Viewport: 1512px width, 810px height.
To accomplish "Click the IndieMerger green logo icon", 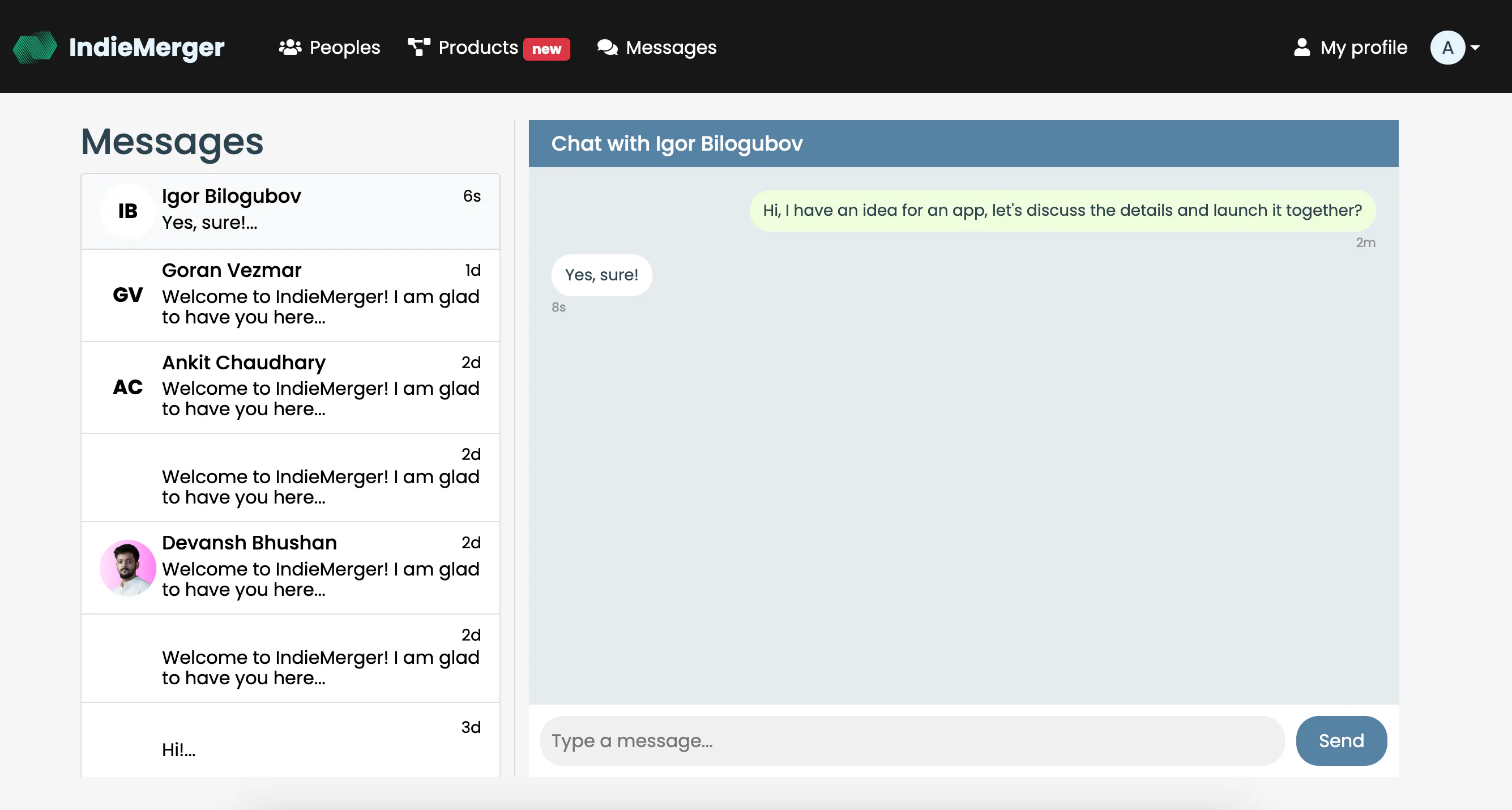I will pyautogui.click(x=35, y=47).
